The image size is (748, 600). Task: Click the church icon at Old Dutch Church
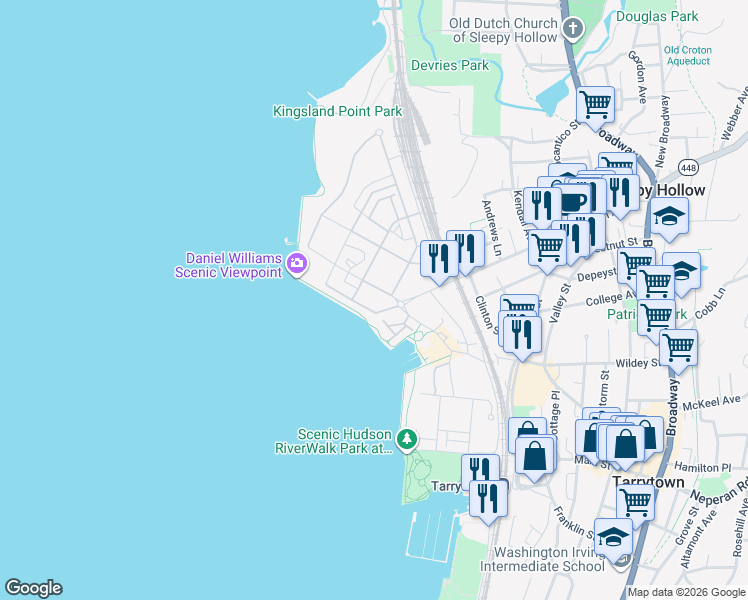tap(573, 29)
